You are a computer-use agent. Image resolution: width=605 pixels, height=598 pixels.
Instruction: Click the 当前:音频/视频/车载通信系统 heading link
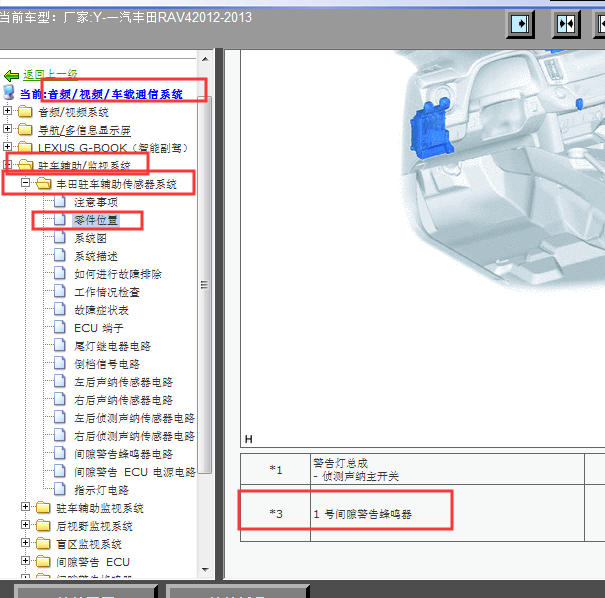pos(101,94)
